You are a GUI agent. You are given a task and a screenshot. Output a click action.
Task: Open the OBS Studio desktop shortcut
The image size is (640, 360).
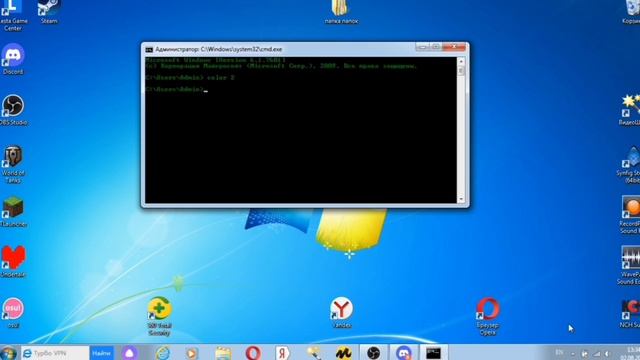tap(13, 109)
